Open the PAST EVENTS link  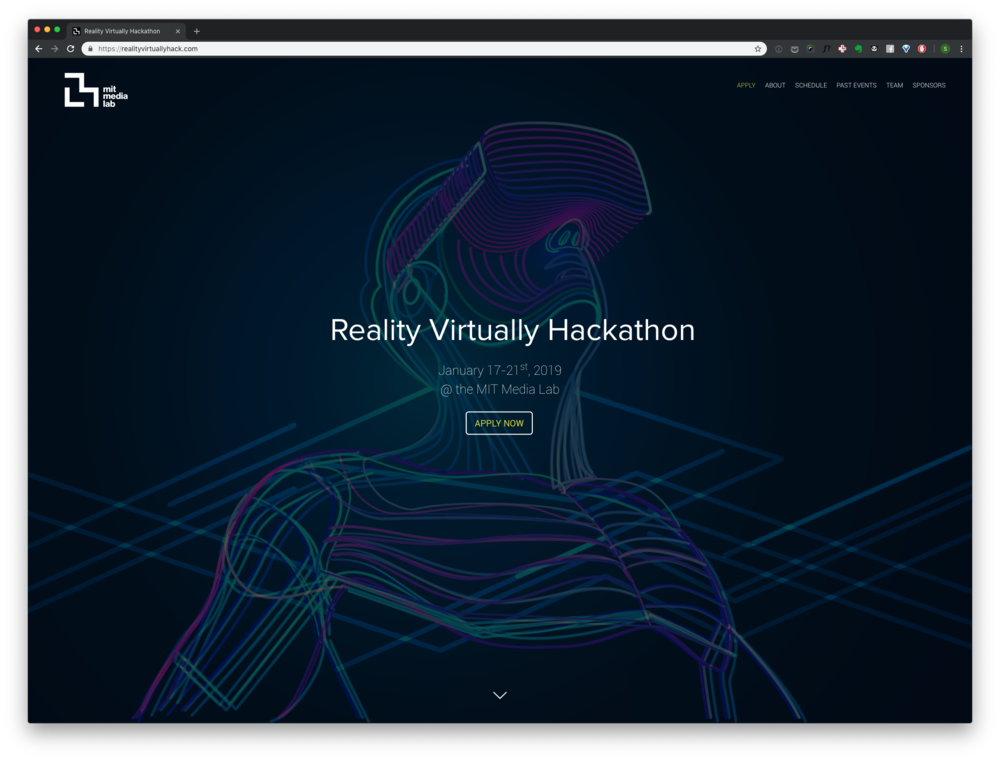pos(856,85)
